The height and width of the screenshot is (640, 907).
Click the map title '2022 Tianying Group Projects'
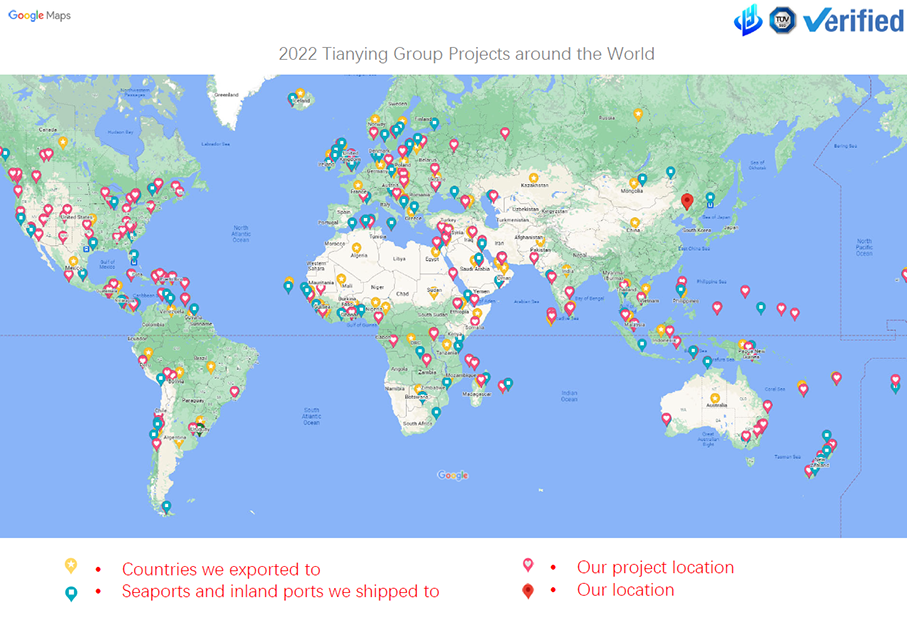pos(465,54)
